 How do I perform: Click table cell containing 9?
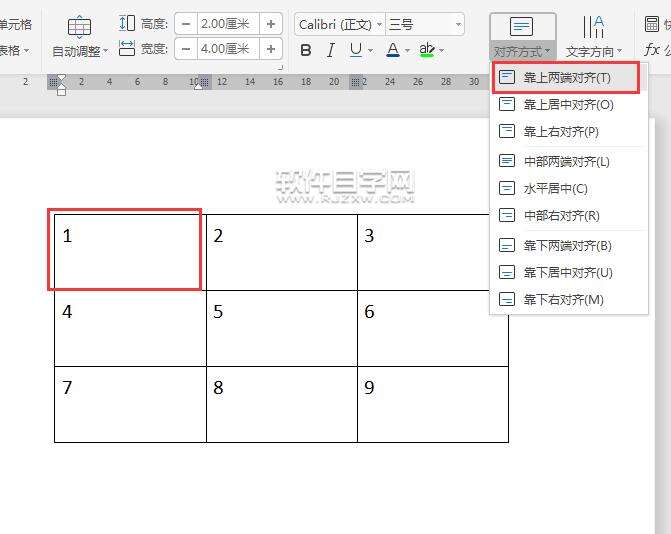tap(433, 404)
